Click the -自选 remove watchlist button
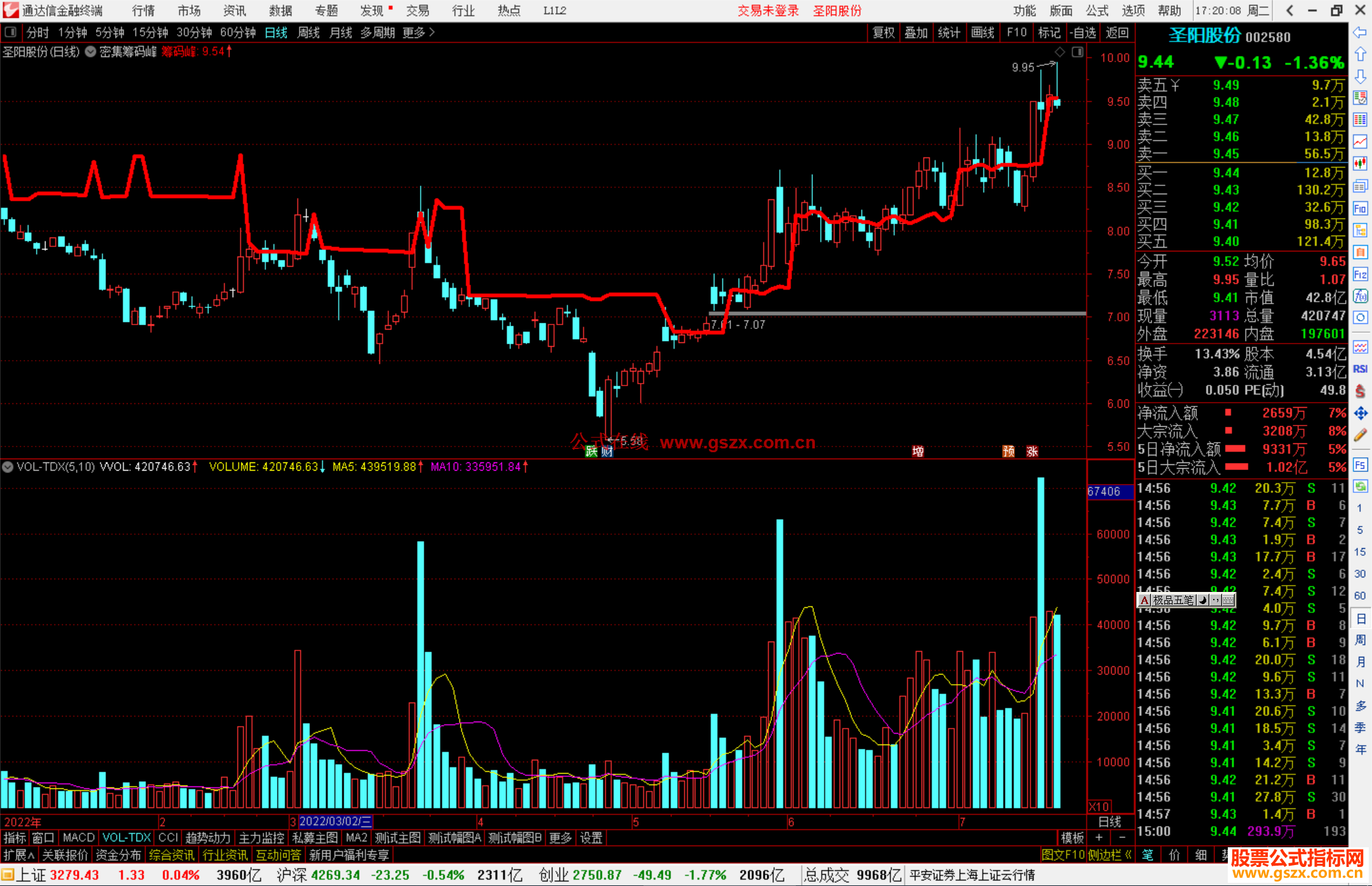 1082,32
